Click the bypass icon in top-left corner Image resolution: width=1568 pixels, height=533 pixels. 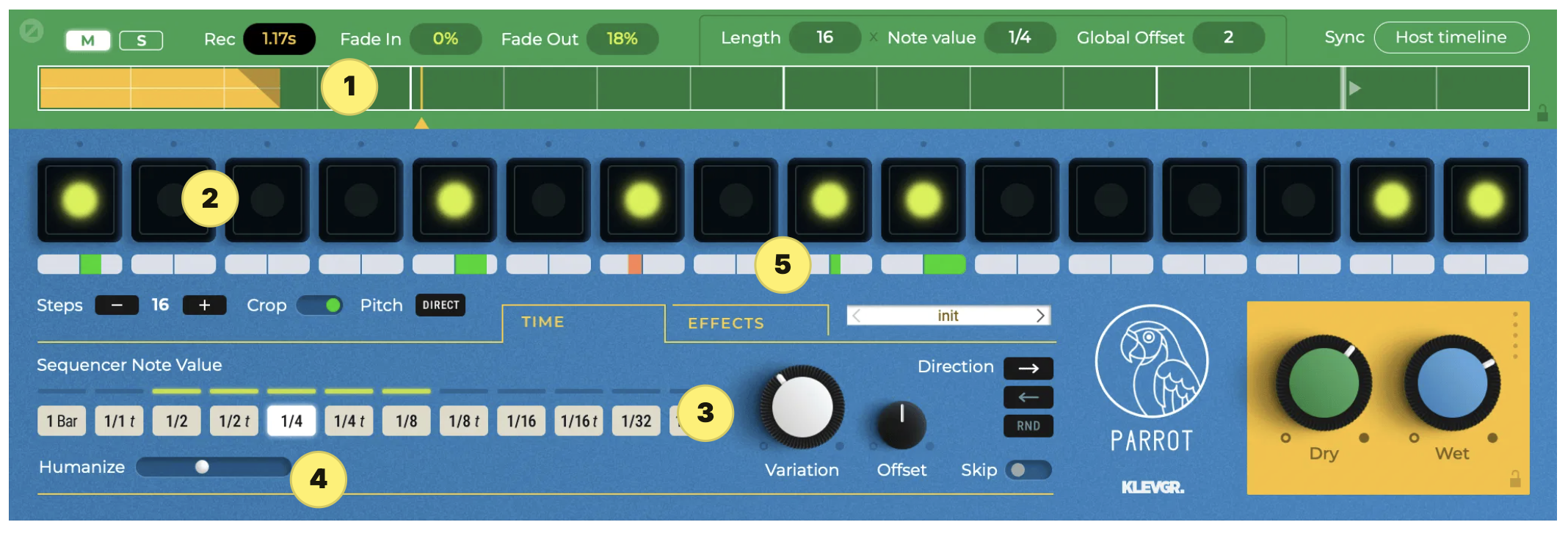pos(32,31)
